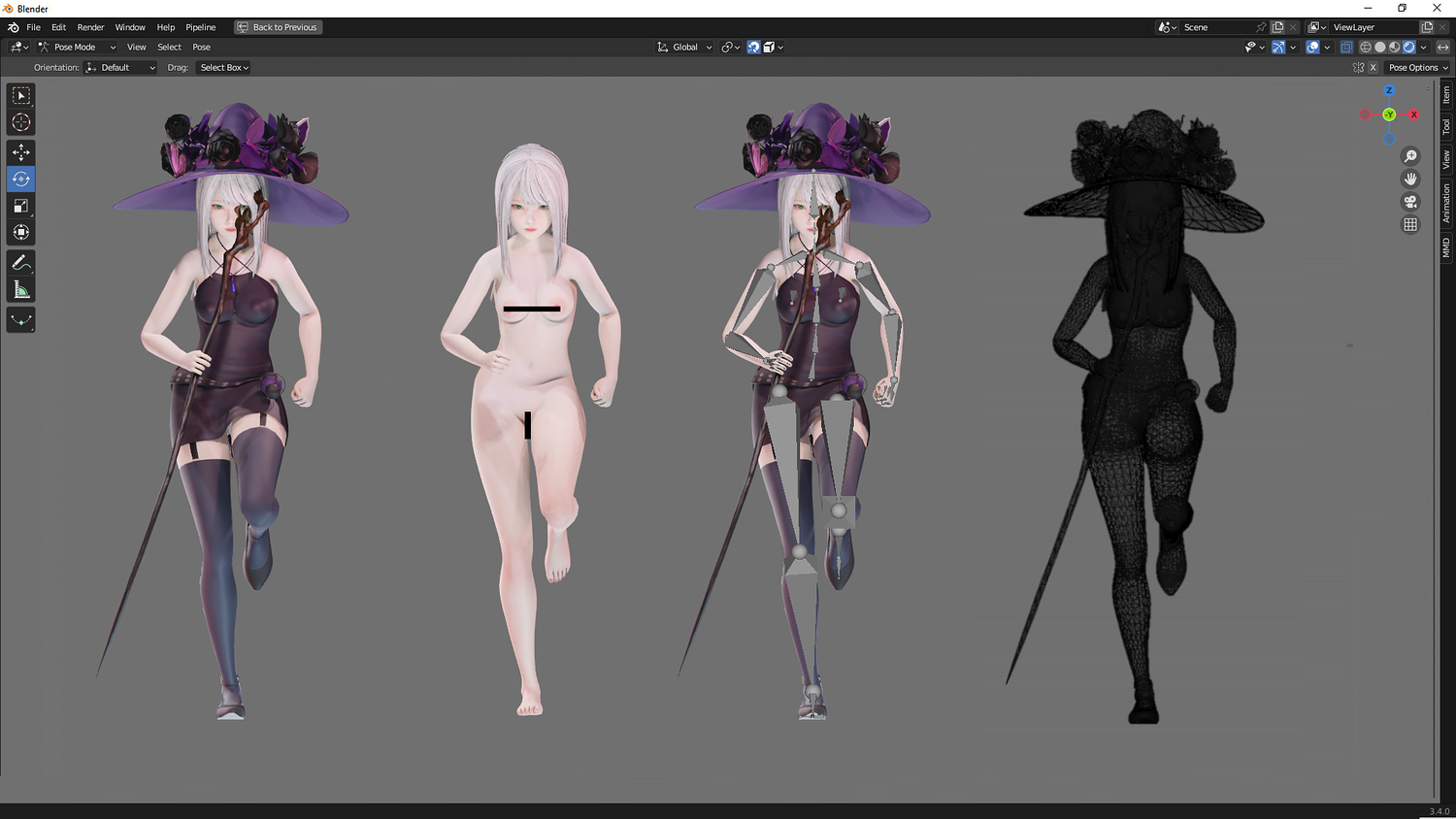The image size is (1456, 819).
Task: Open the editor type dropdown
Action: tap(18, 47)
